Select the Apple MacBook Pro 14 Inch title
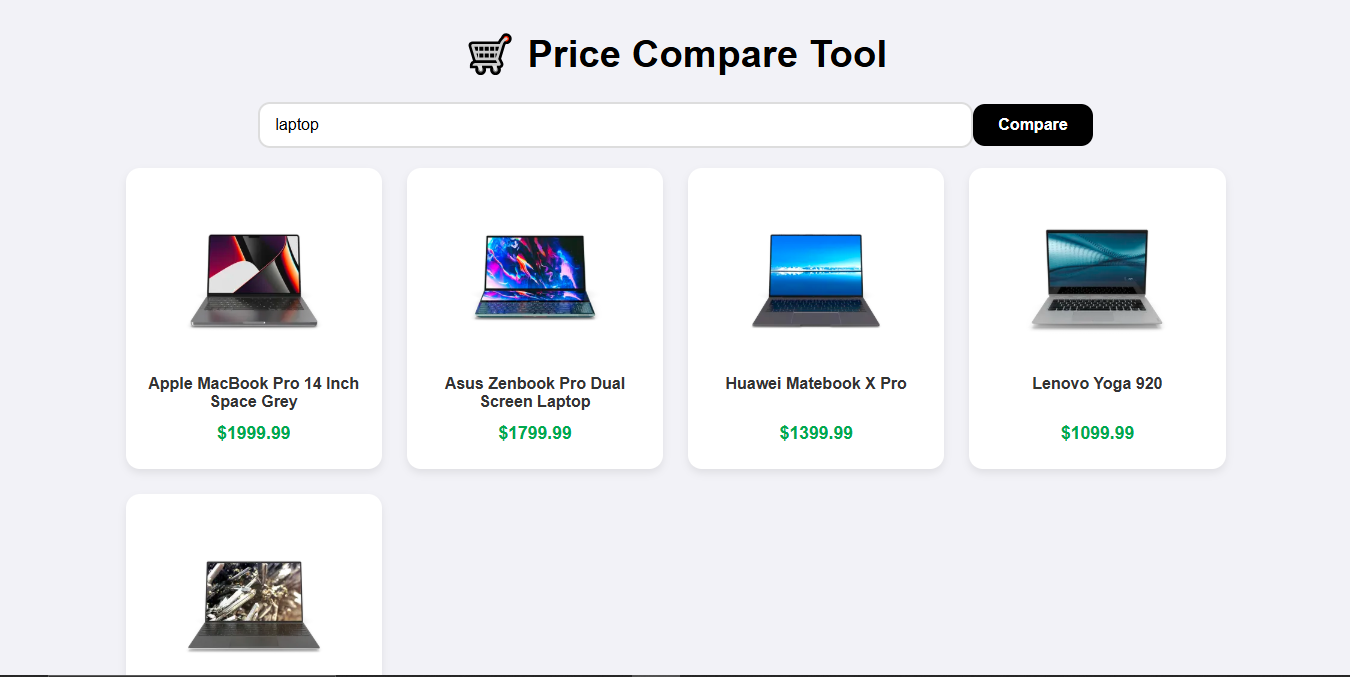This screenshot has width=1350, height=677. coord(254,392)
